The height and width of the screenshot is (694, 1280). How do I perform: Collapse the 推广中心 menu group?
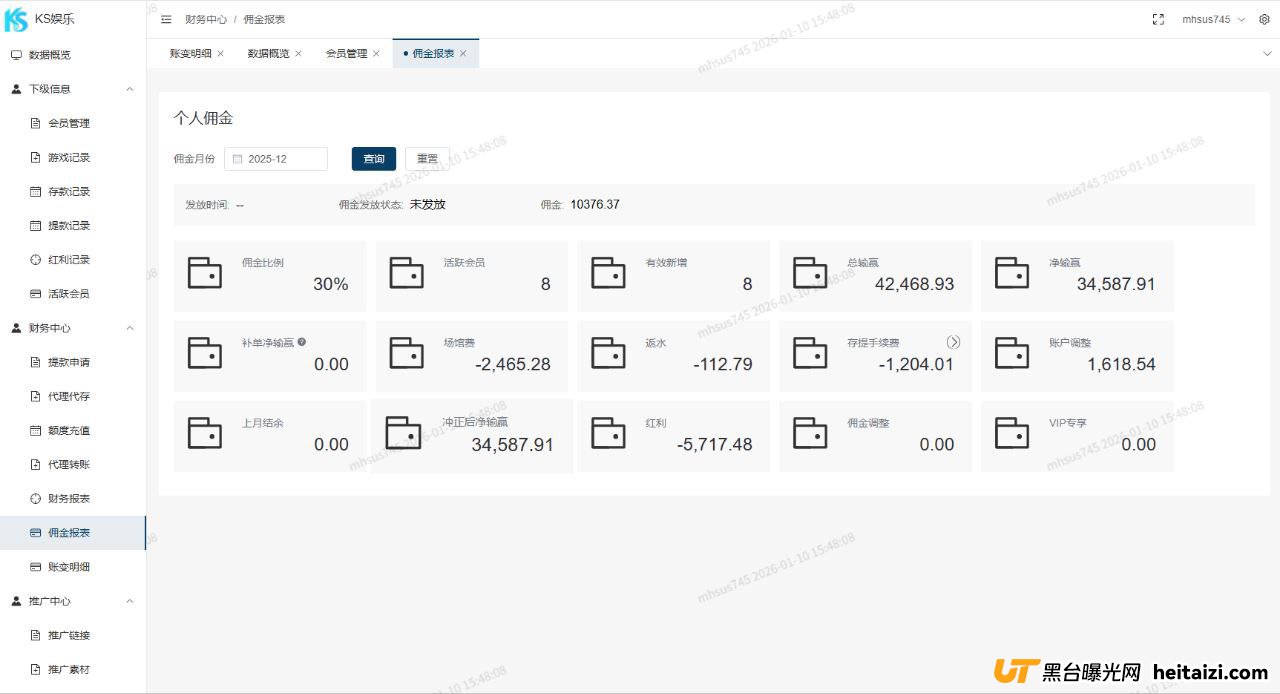click(x=73, y=601)
